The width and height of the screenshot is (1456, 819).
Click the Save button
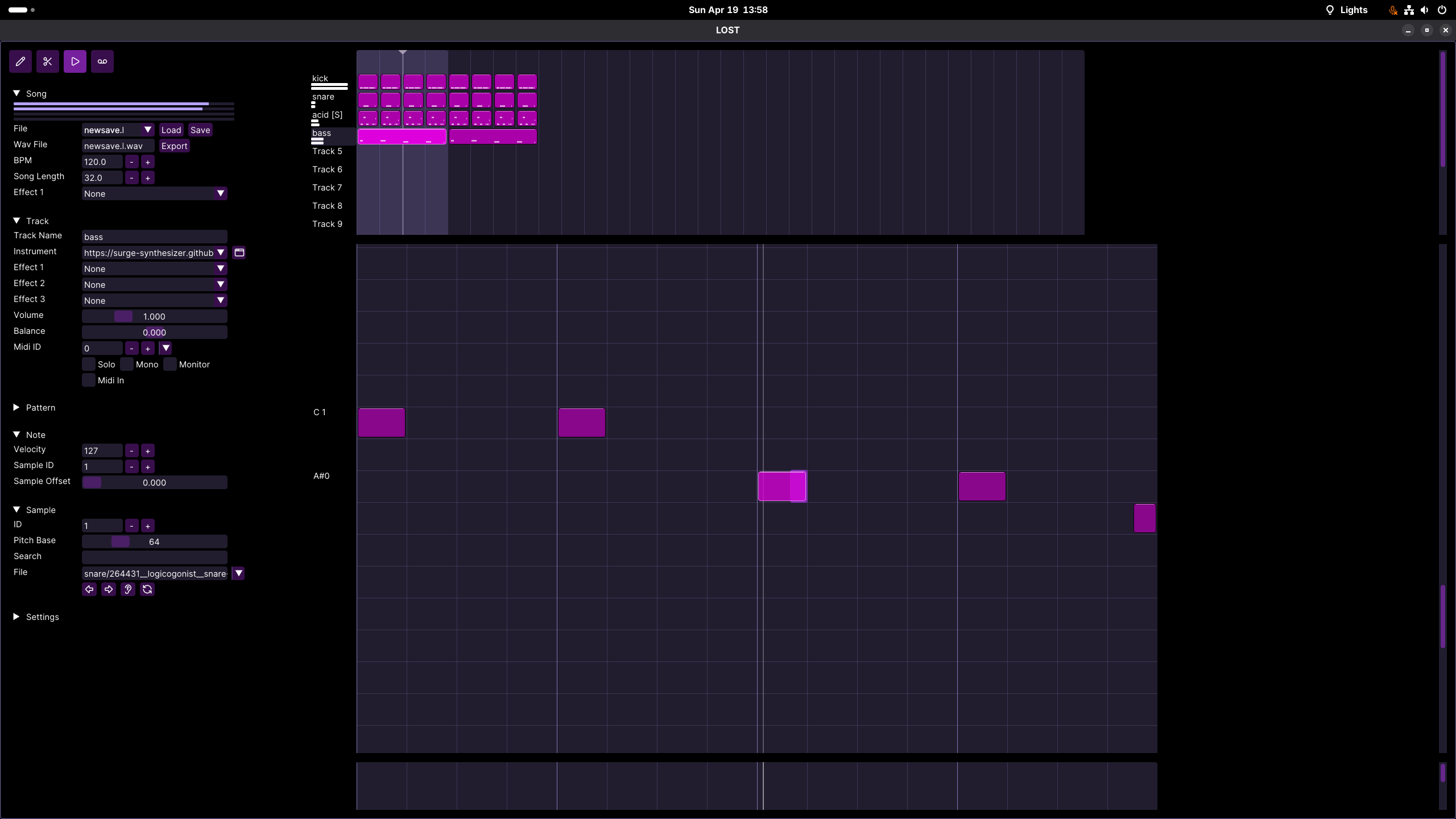[x=200, y=130]
